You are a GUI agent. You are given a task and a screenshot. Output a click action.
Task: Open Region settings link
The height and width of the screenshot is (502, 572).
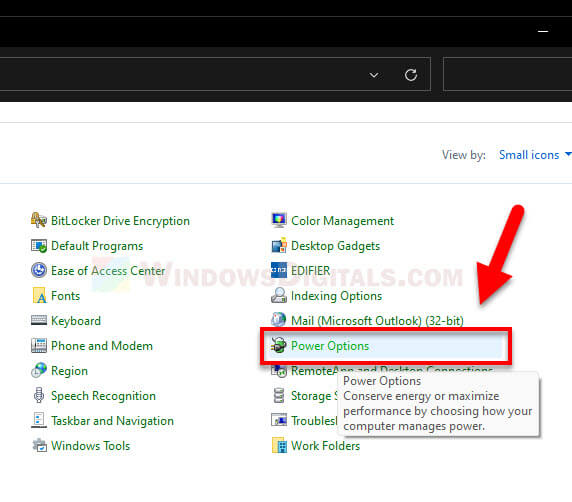pos(69,371)
